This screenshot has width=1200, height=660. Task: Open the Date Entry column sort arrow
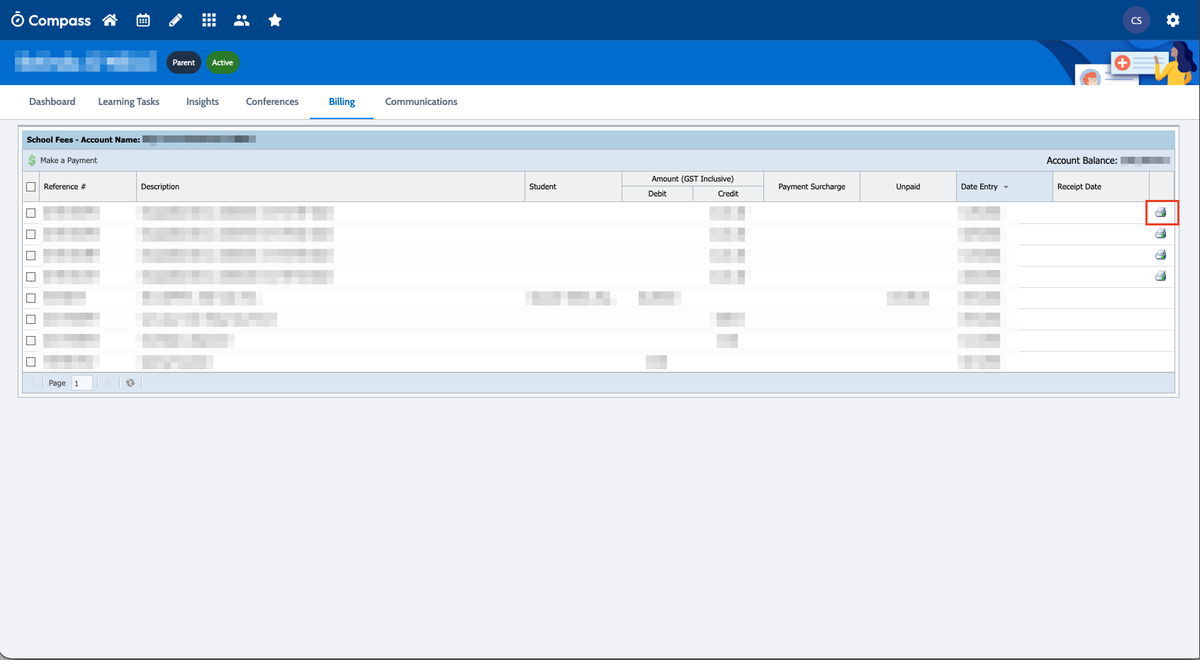1006,187
